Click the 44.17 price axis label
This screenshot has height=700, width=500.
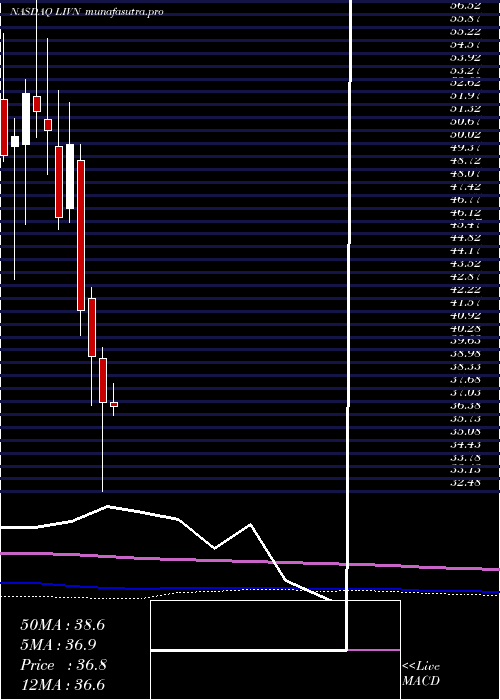[466, 251]
